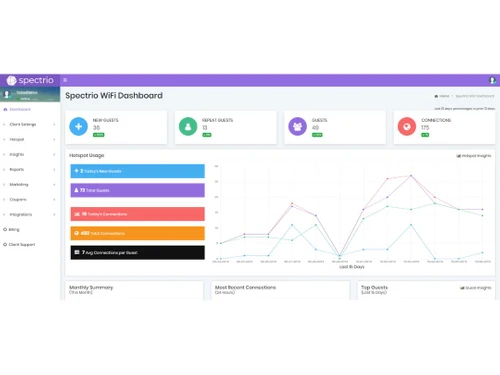Click the CONNECTIONS value 175
The width and height of the screenshot is (500, 375).
point(425,128)
